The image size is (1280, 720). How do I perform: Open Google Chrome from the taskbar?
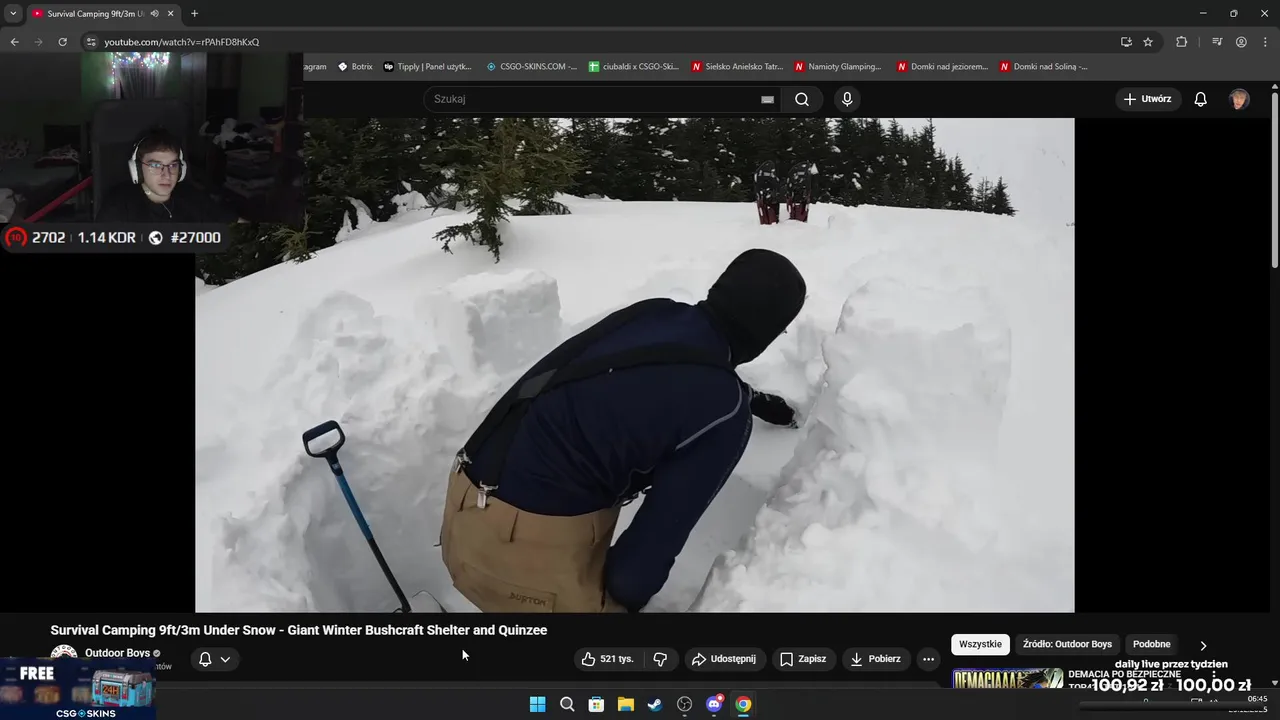pos(743,704)
